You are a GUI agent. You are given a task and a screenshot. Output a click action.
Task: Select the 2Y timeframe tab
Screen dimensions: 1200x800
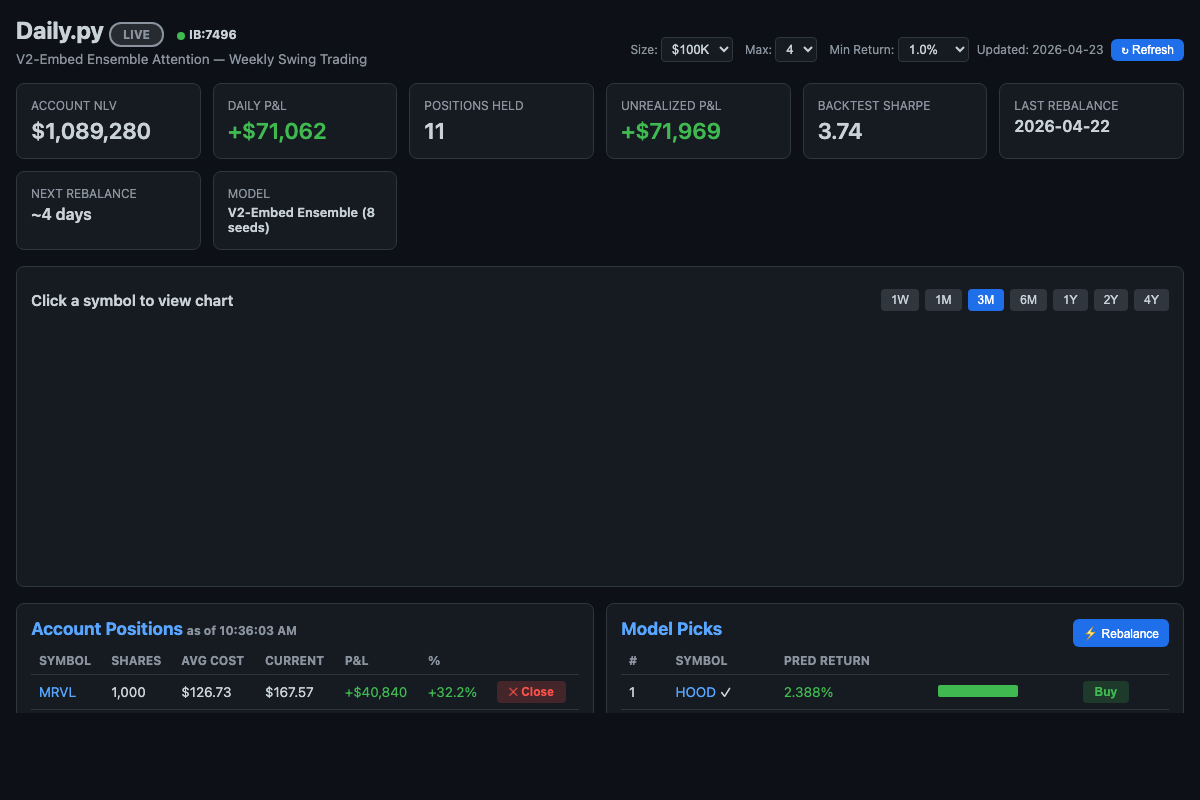[x=1110, y=299]
